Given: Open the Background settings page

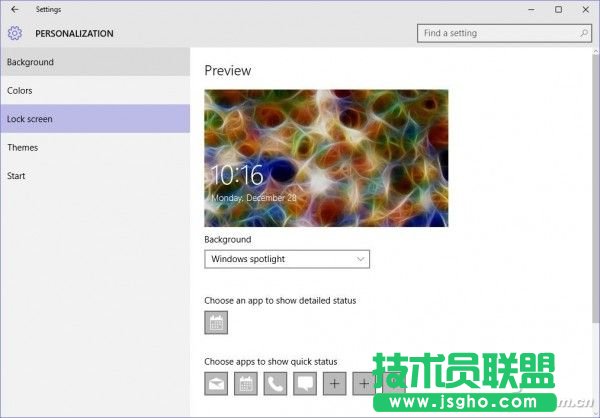Looking at the screenshot, I should click(95, 62).
